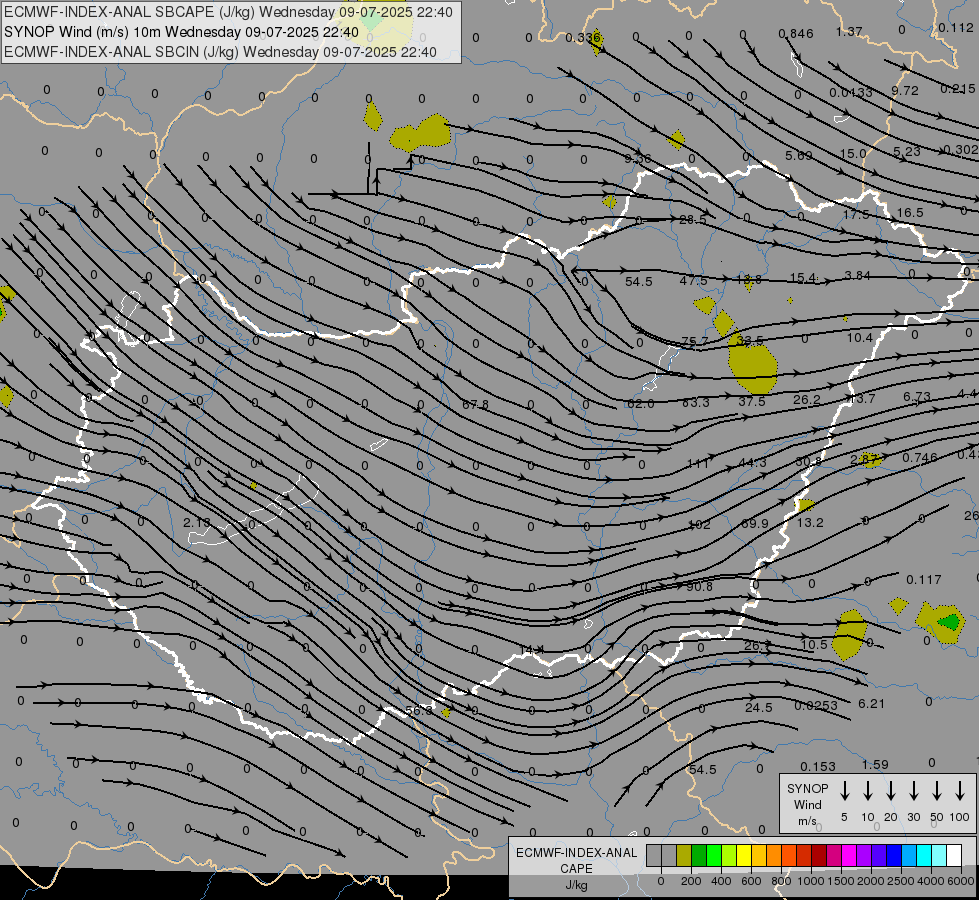979x900 pixels.
Task: Select the pure blue CAPE legend swatch
Action: click(893, 856)
